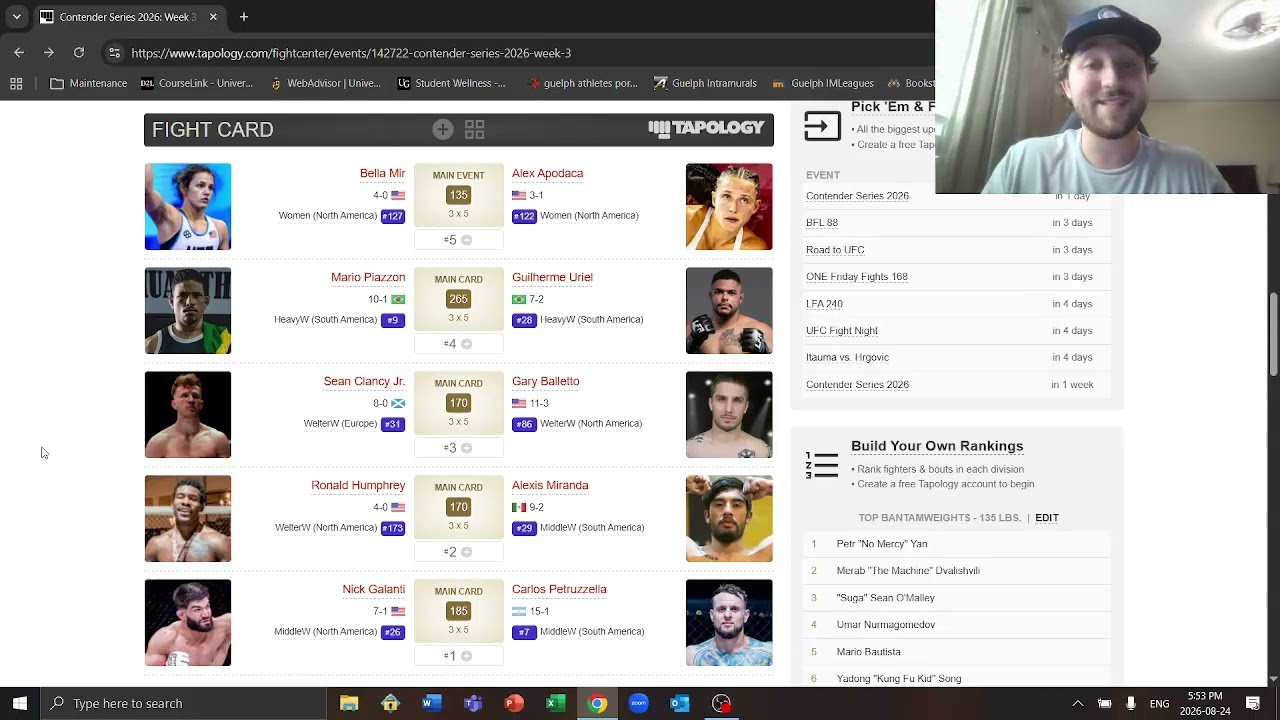This screenshot has width=1280, height=720.
Task: Open Zoom from the taskbar
Action: coord(638,703)
